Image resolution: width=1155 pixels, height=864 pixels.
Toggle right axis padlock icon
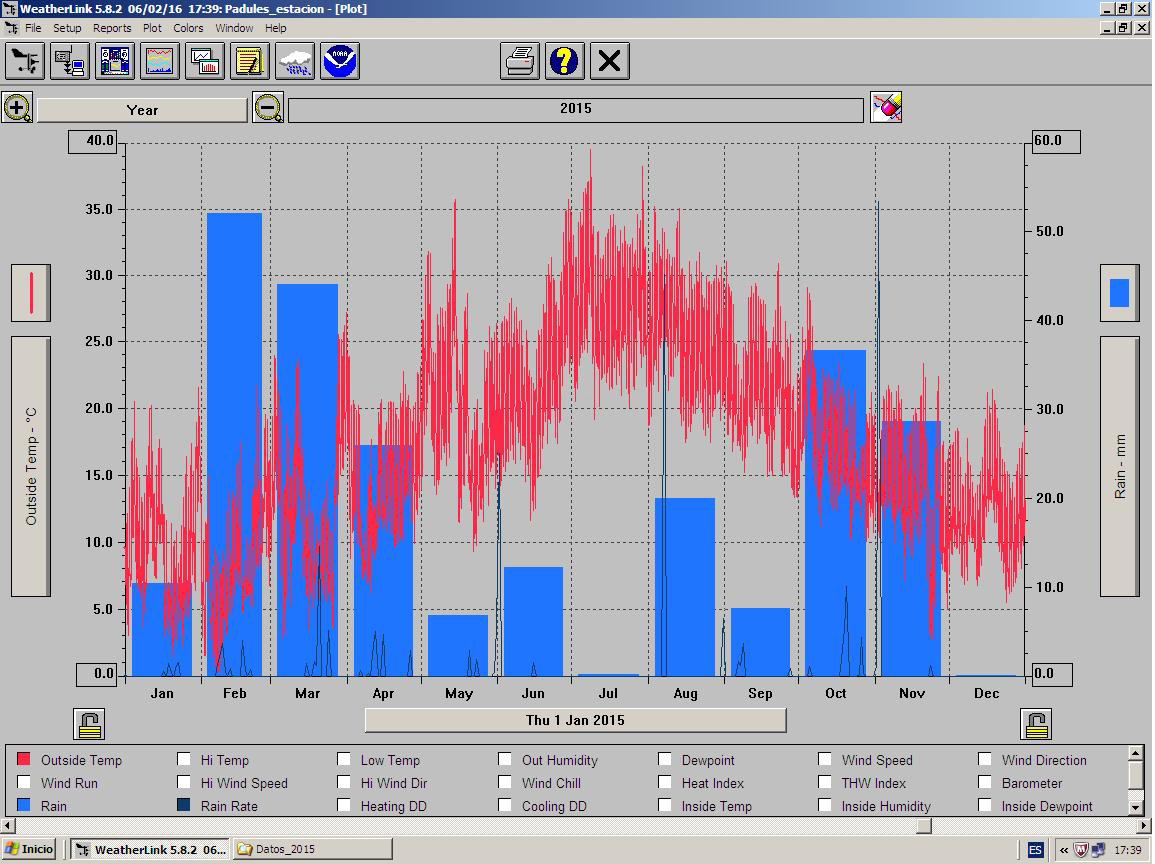(1036, 724)
